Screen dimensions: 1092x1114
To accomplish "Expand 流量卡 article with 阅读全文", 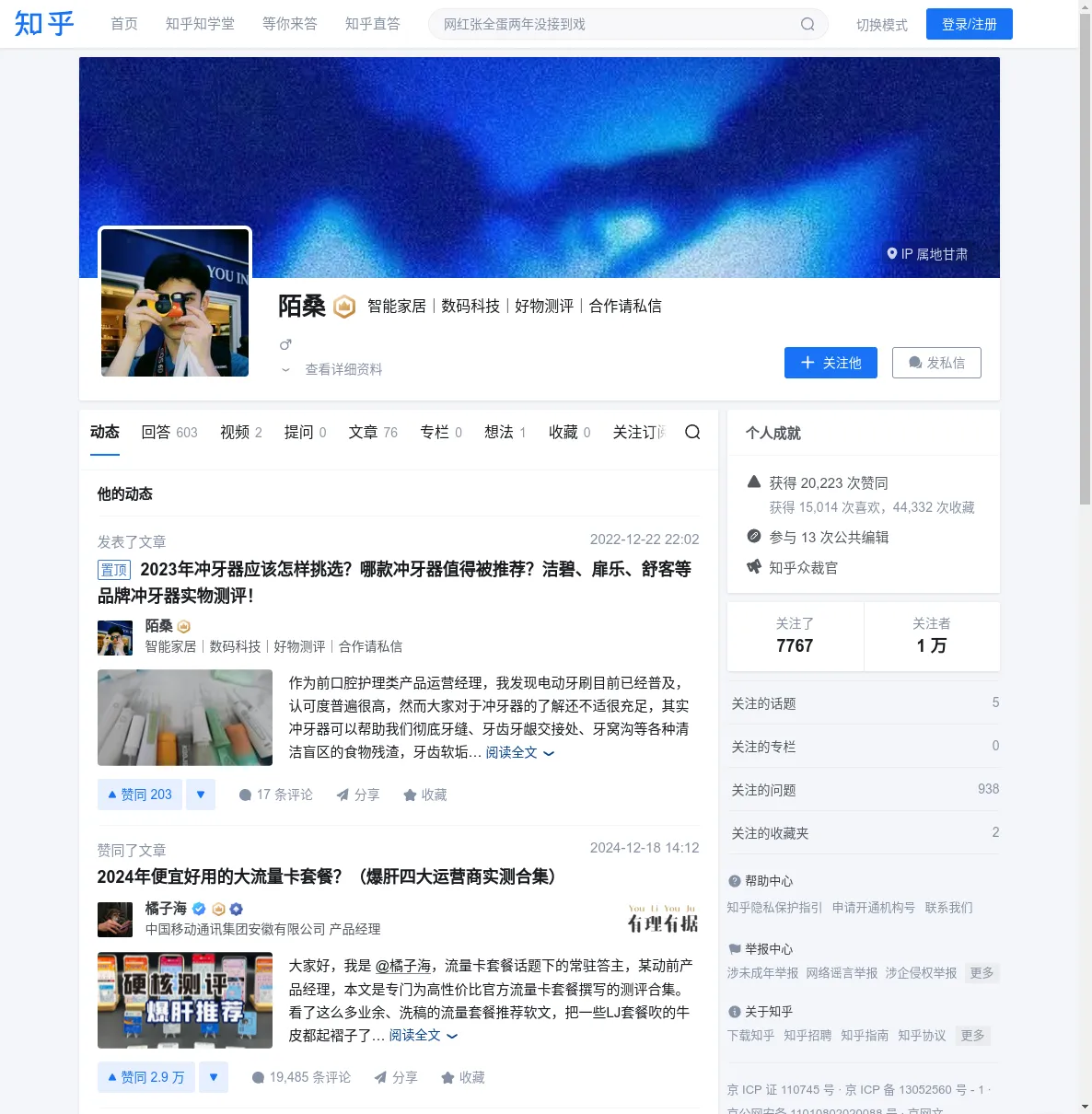I will [424, 1035].
